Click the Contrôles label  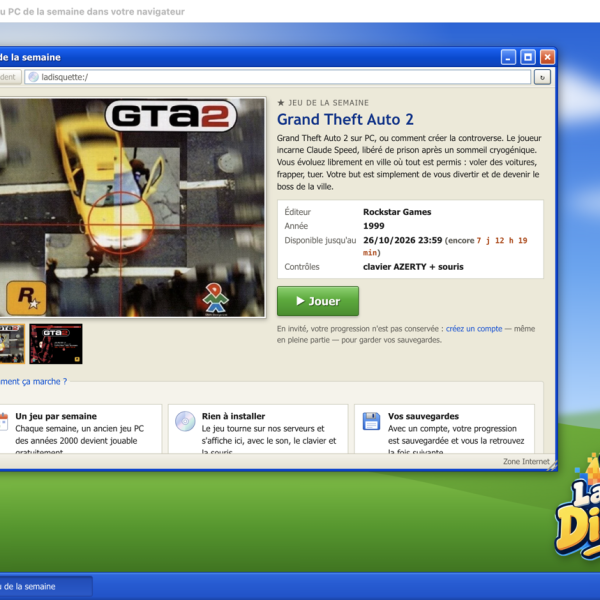(302, 267)
